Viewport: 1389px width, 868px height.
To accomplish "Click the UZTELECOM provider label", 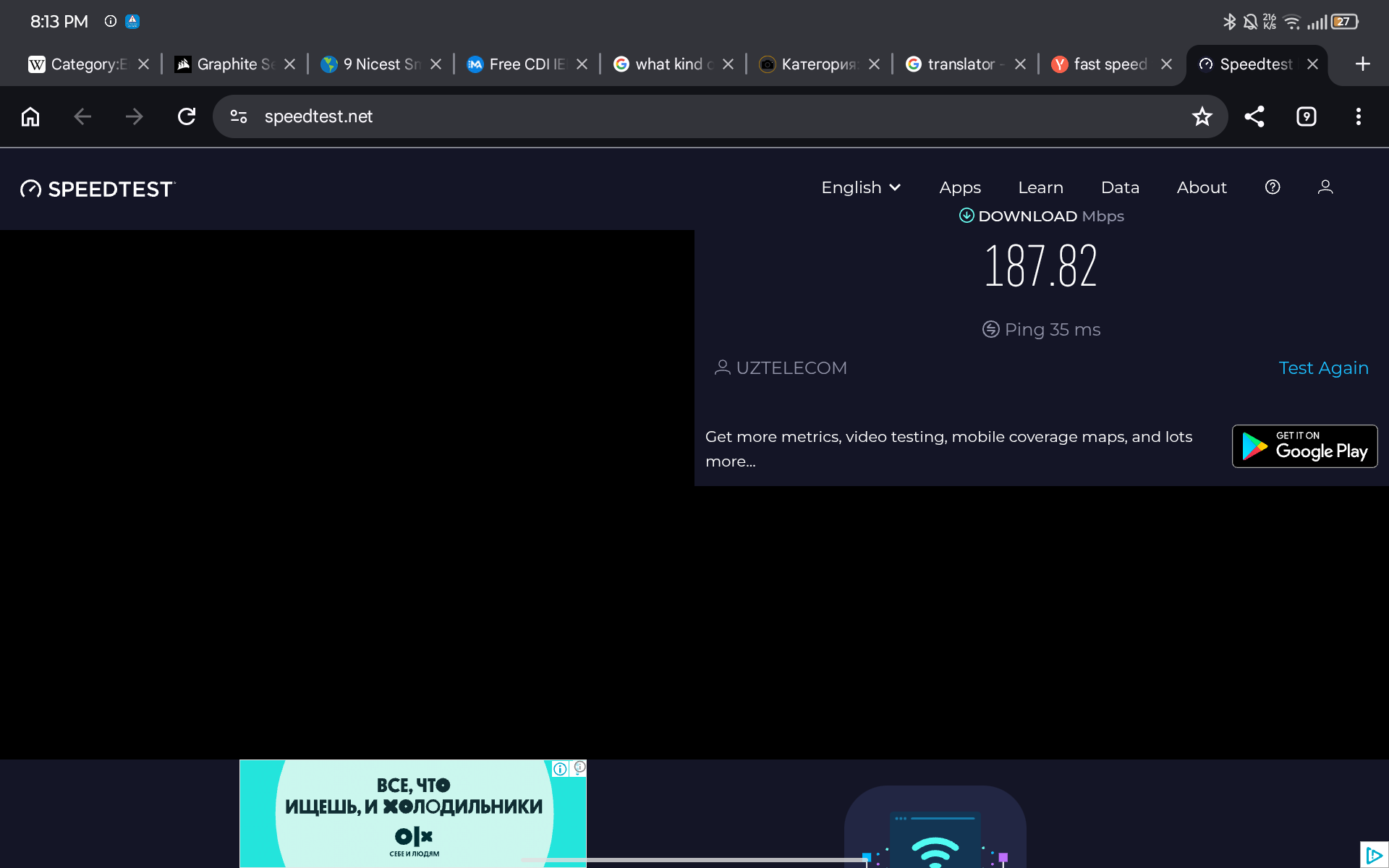I will (781, 368).
